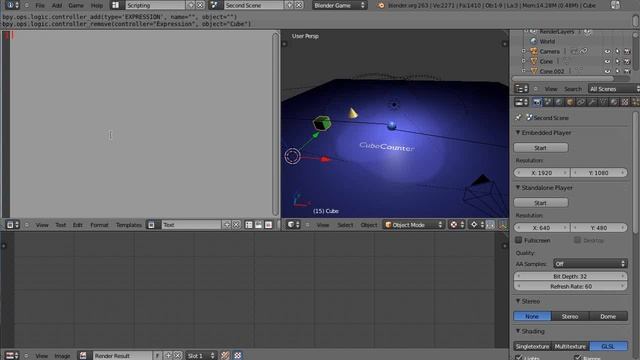Add a new screen layout next to Scripting

[191, 5]
